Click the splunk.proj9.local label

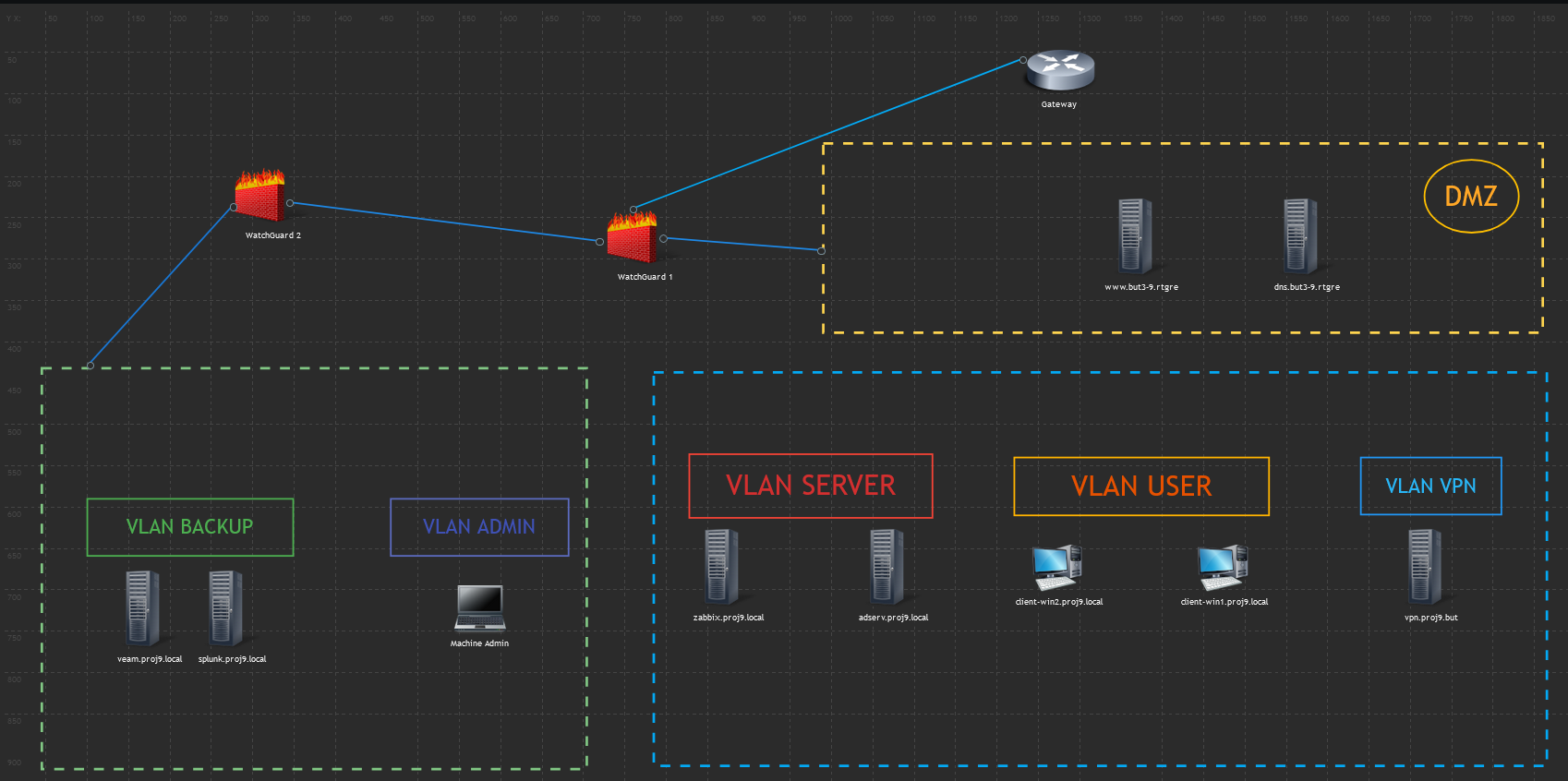click(233, 659)
